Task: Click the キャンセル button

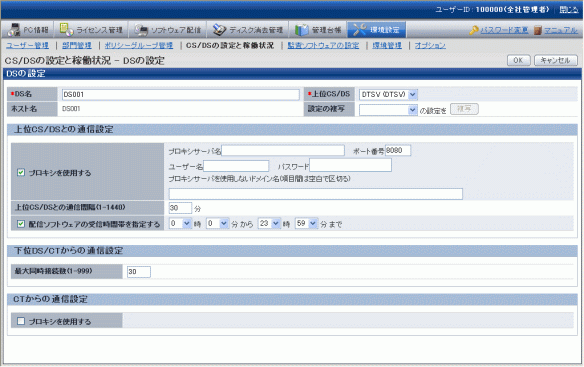Action: (x=556, y=60)
